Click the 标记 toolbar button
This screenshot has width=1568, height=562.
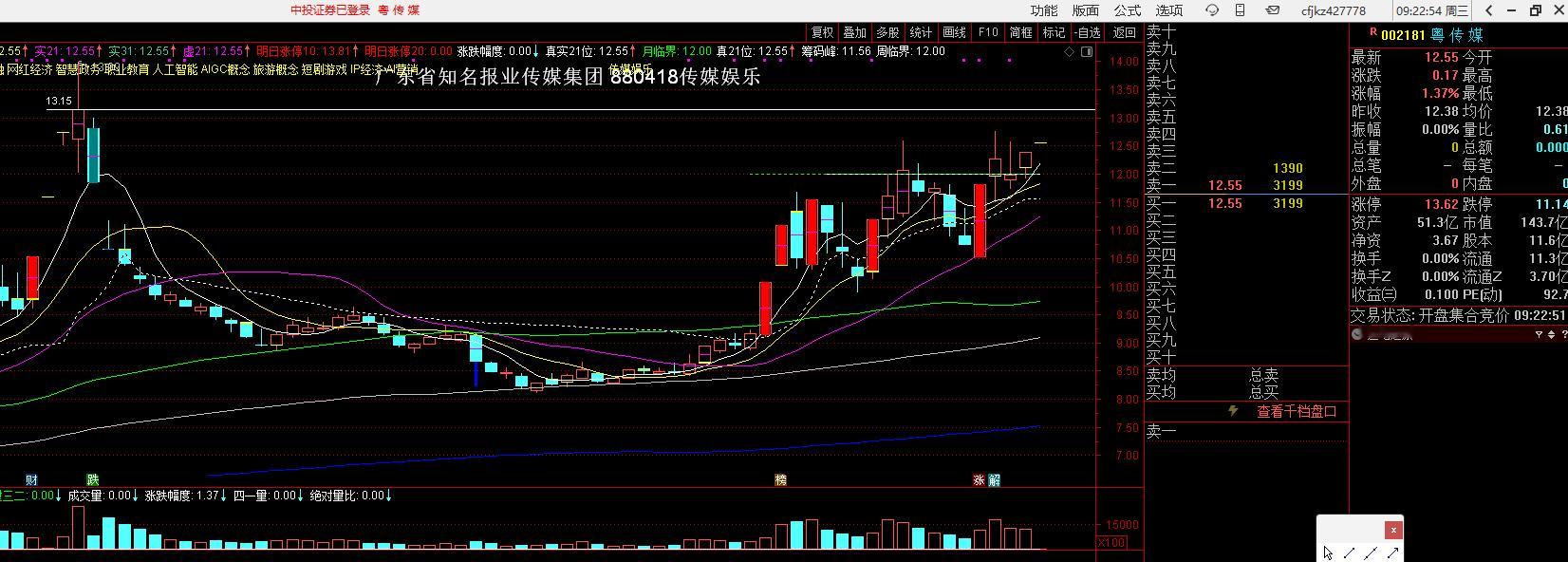pyautogui.click(x=1055, y=32)
